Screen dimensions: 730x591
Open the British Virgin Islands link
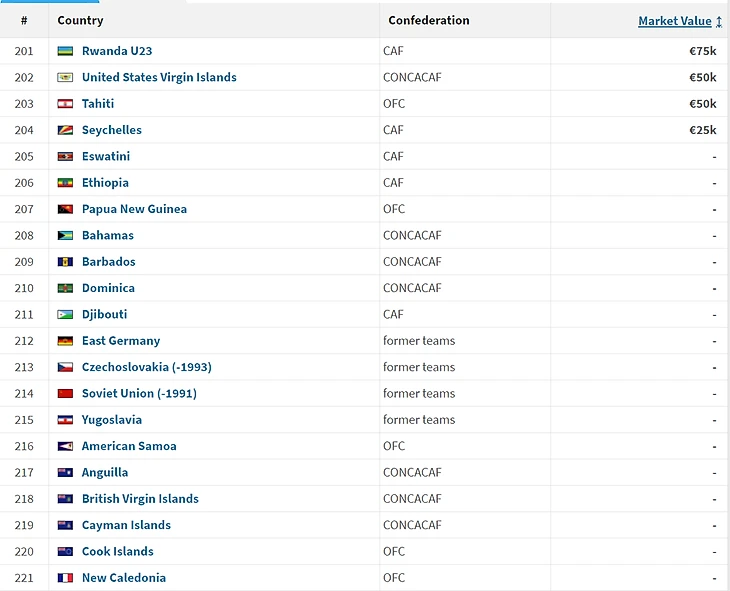click(140, 499)
